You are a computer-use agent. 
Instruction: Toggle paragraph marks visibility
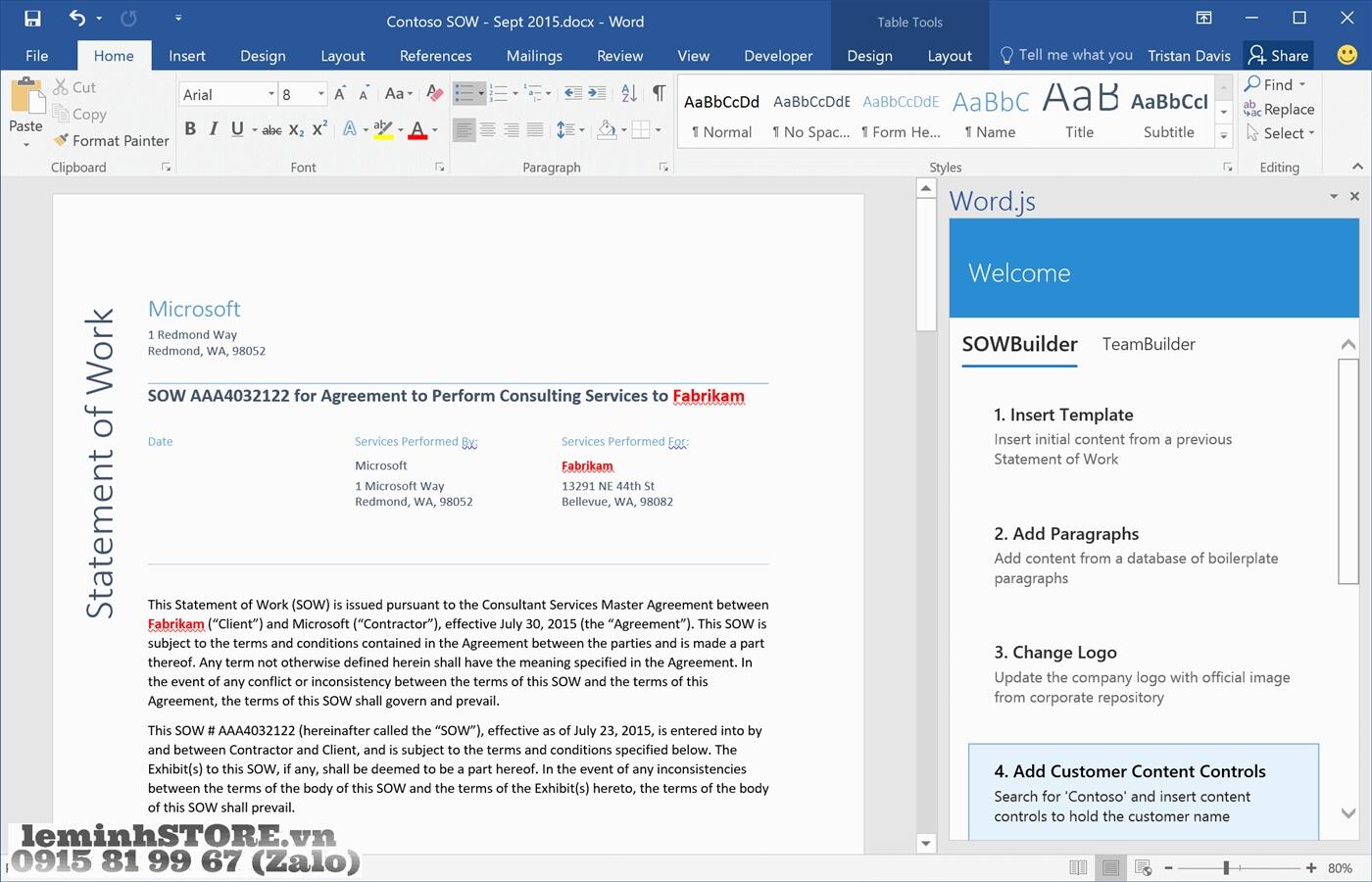tap(659, 94)
